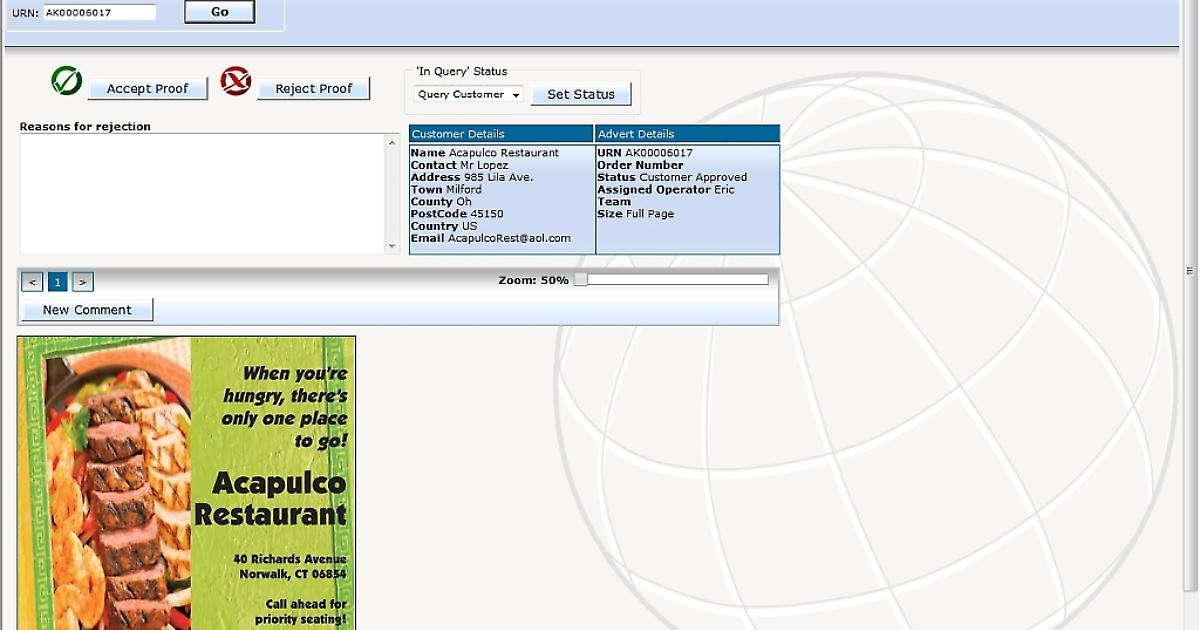The image size is (1200, 630).
Task: Click the Zoom: 50% label
Action: 533,280
